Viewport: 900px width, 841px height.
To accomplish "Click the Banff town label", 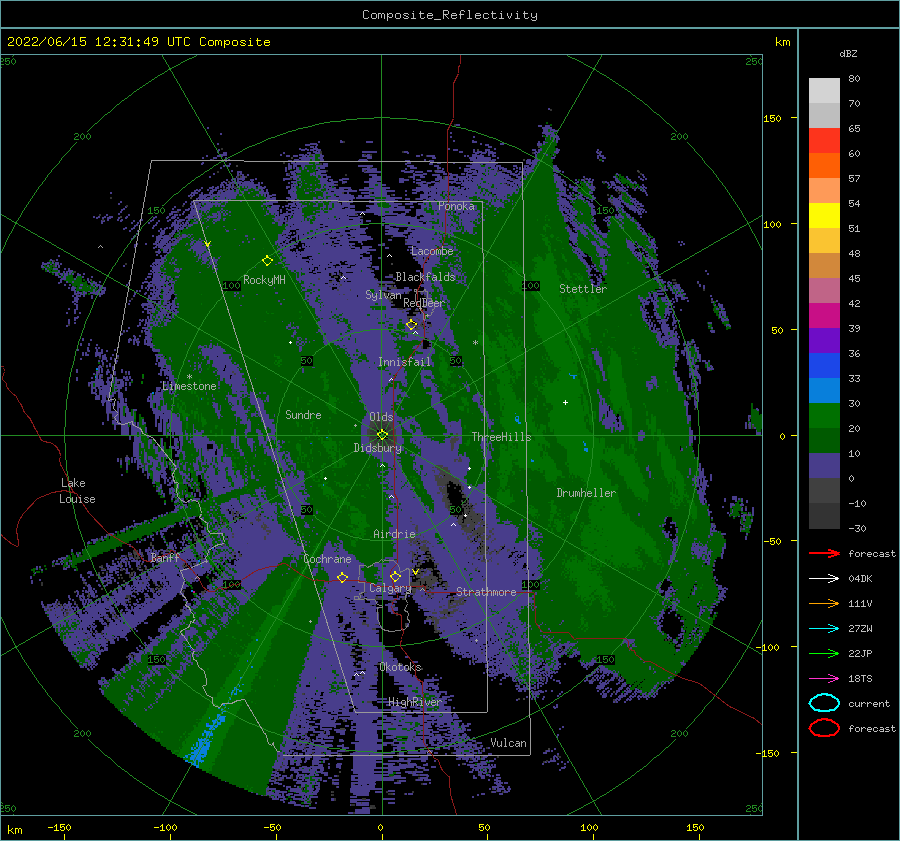I will (x=165, y=557).
